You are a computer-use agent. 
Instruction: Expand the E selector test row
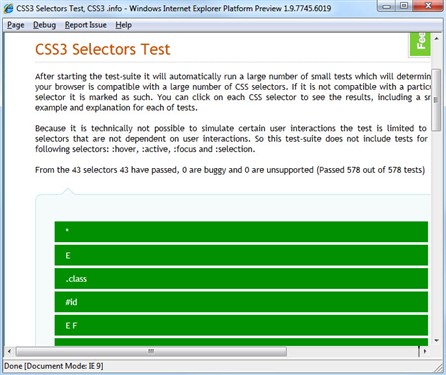(x=241, y=255)
